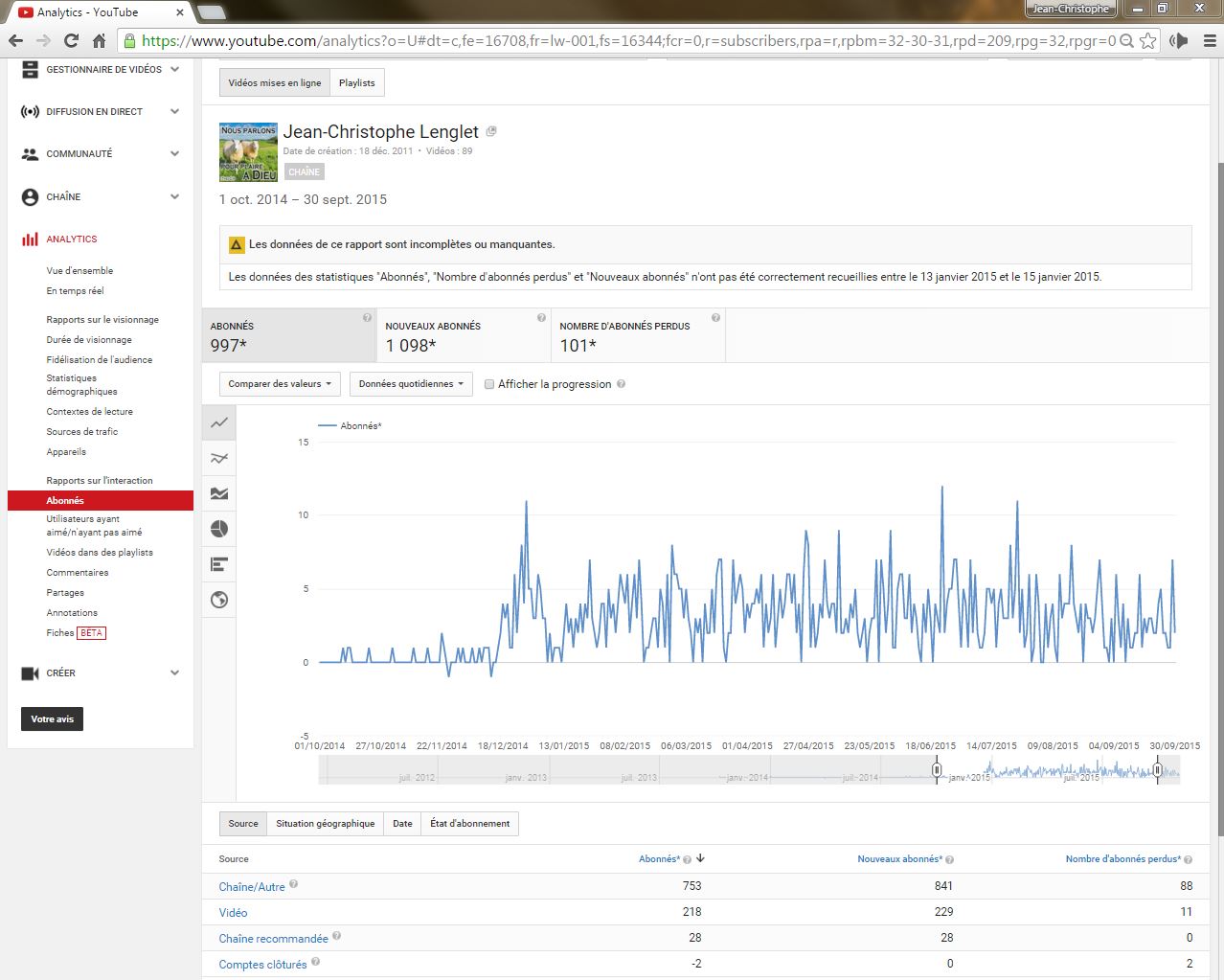The image size is (1224, 980).
Task: Open help for Abonnés metric card
Action: pyautogui.click(x=367, y=318)
